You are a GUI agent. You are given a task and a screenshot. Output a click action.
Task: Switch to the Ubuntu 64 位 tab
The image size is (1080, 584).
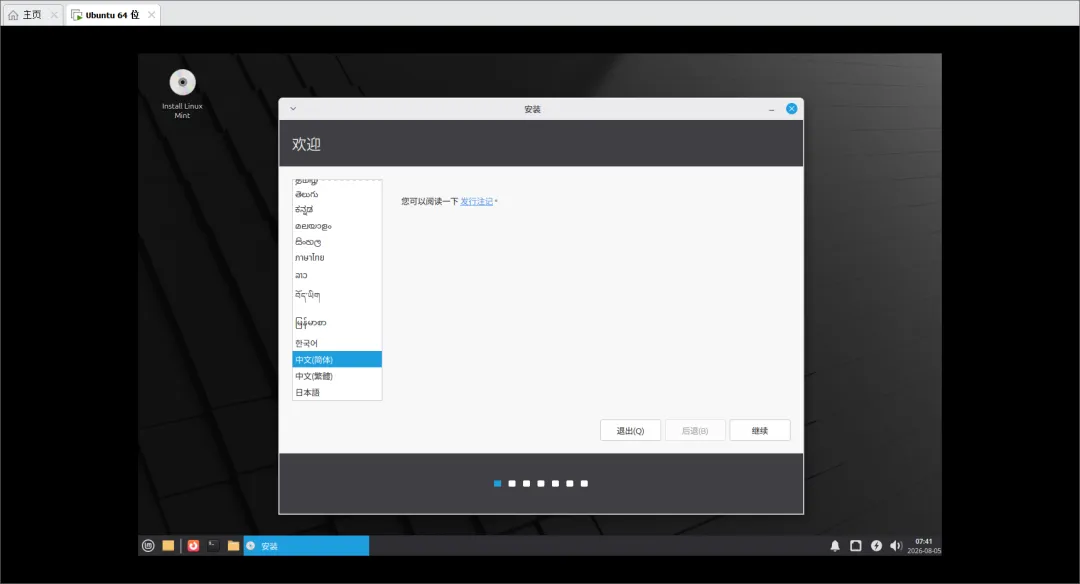pos(112,14)
